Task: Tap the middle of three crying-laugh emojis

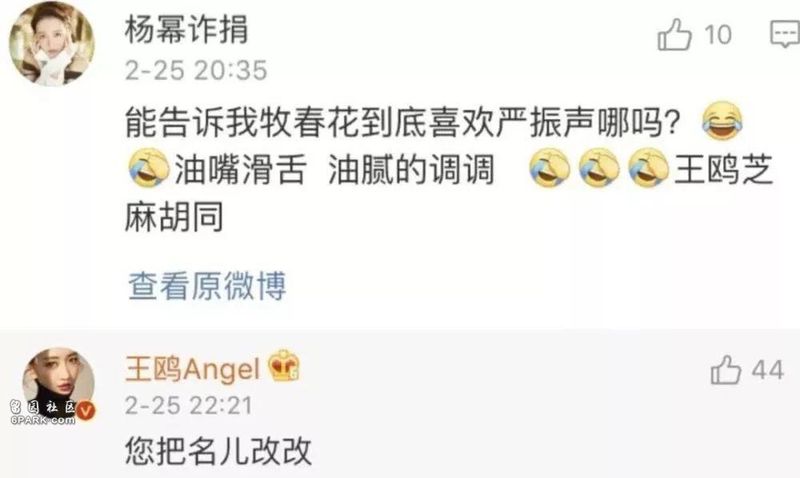Action: (x=599, y=168)
